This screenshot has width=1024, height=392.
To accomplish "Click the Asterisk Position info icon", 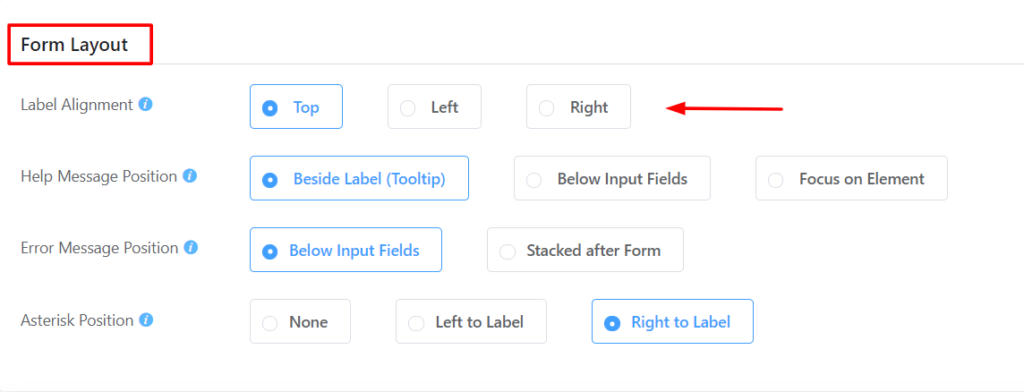I will [146, 320].
